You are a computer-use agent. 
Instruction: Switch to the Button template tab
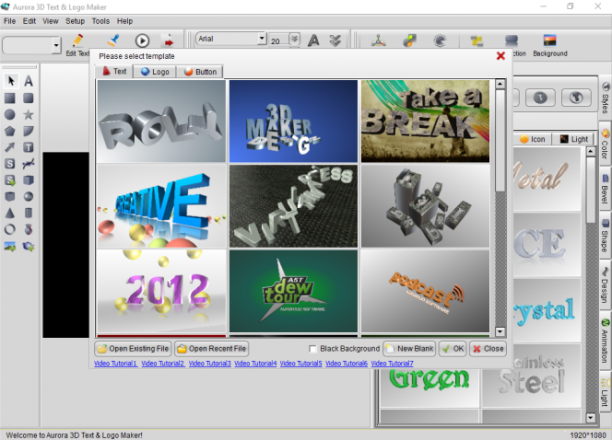200,72
